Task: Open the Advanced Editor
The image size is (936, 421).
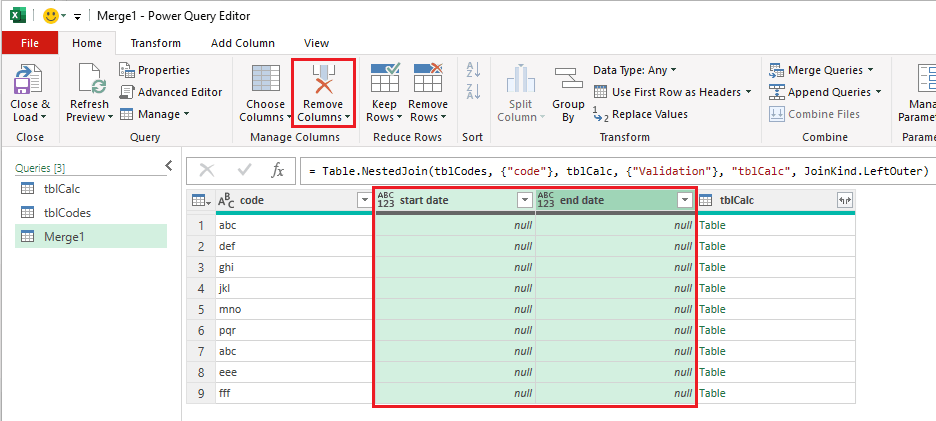Action: point(171,92)
